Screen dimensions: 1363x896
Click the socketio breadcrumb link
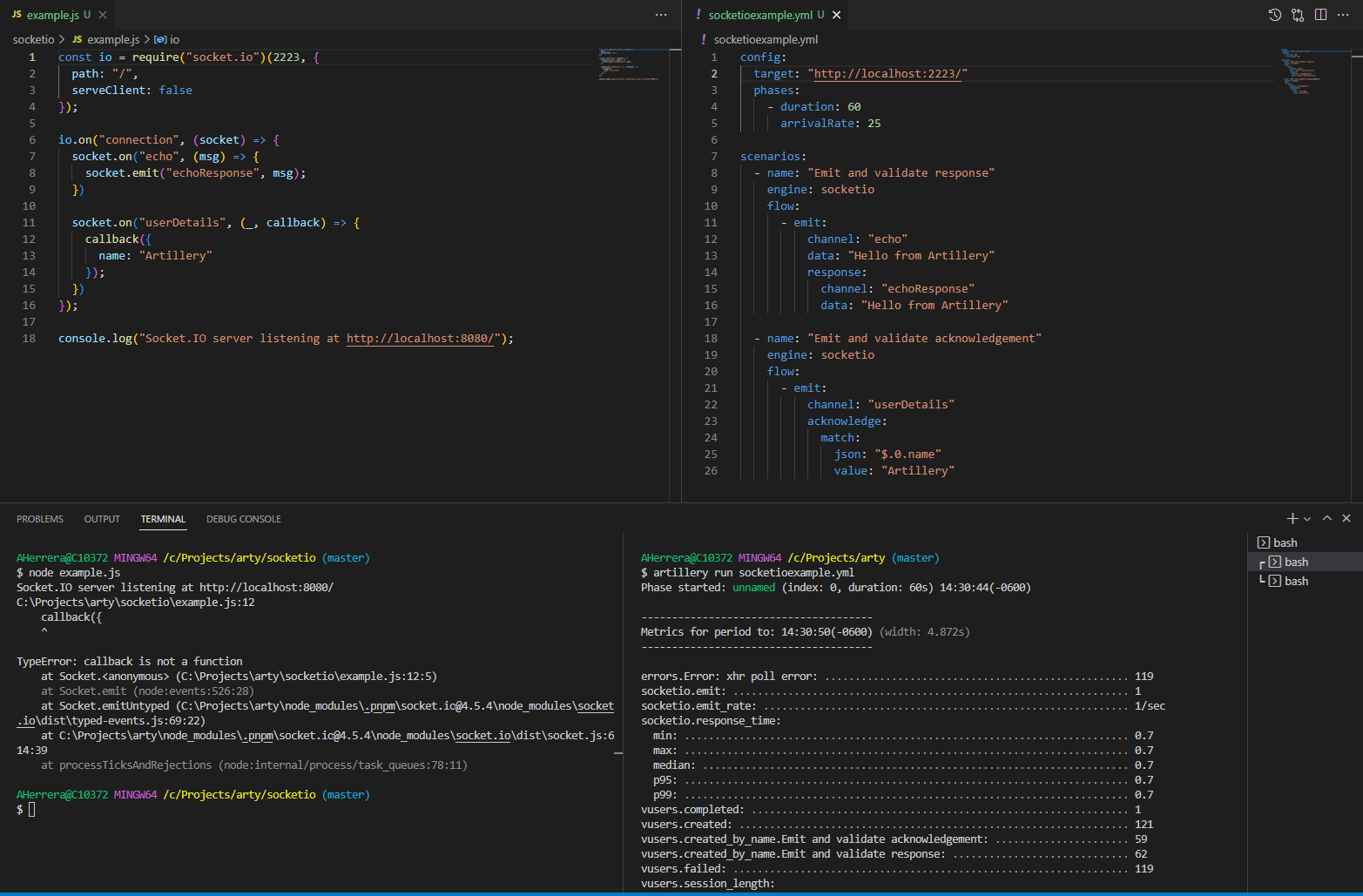[32, 38]
